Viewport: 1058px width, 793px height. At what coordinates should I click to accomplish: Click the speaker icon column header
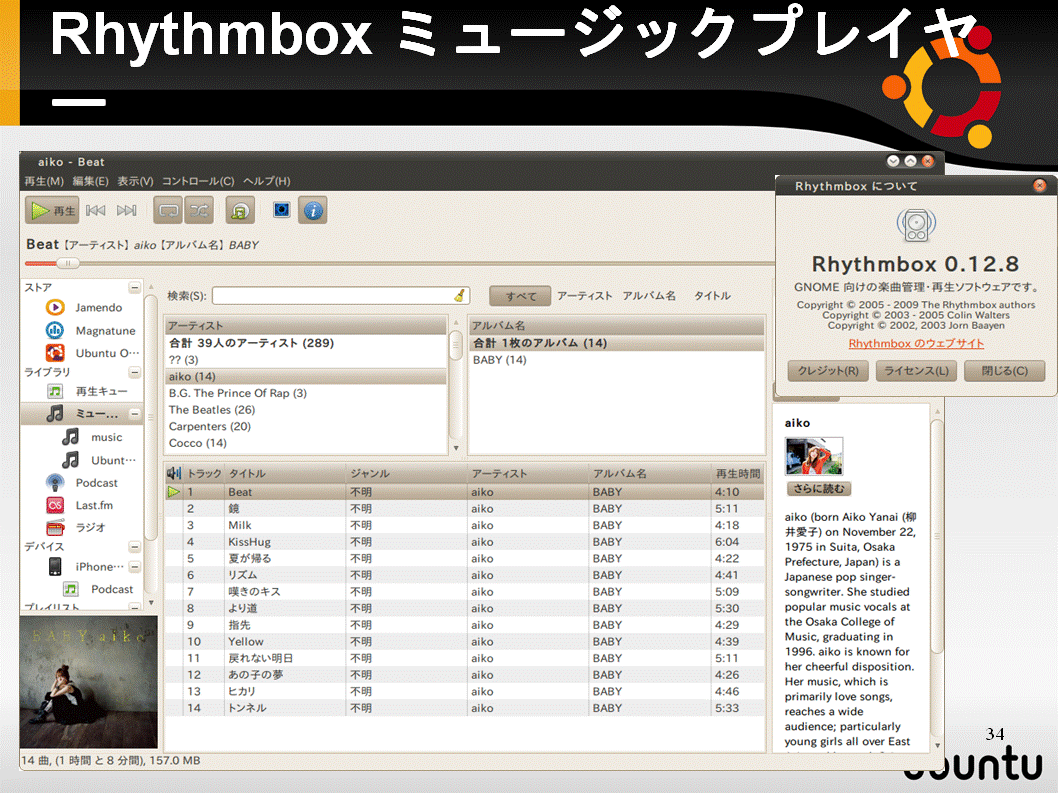(174, 474)
